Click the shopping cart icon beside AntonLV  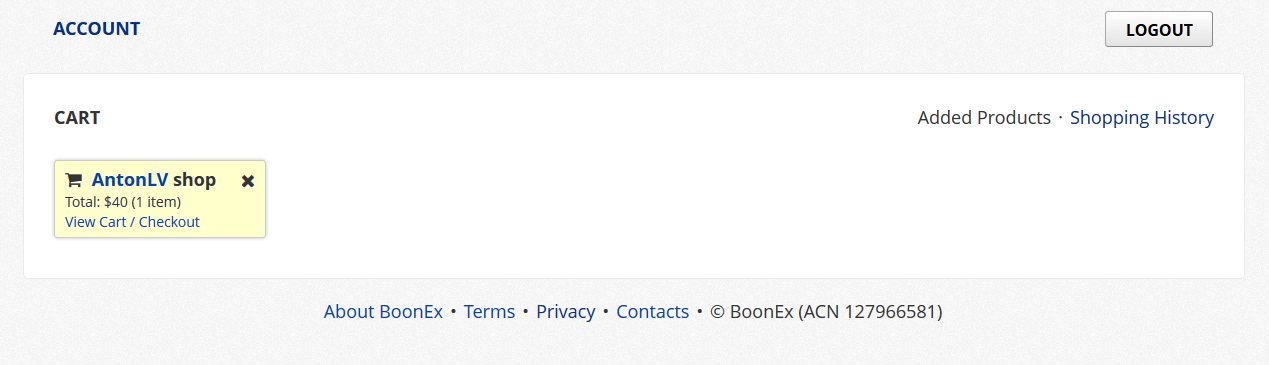pyautogui.click(x=73, y=180)
